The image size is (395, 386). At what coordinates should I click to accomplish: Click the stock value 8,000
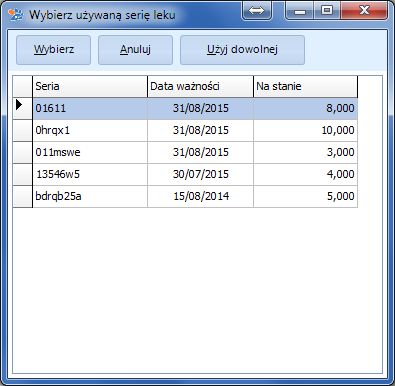pyautogui.click(x=305, y=108)
